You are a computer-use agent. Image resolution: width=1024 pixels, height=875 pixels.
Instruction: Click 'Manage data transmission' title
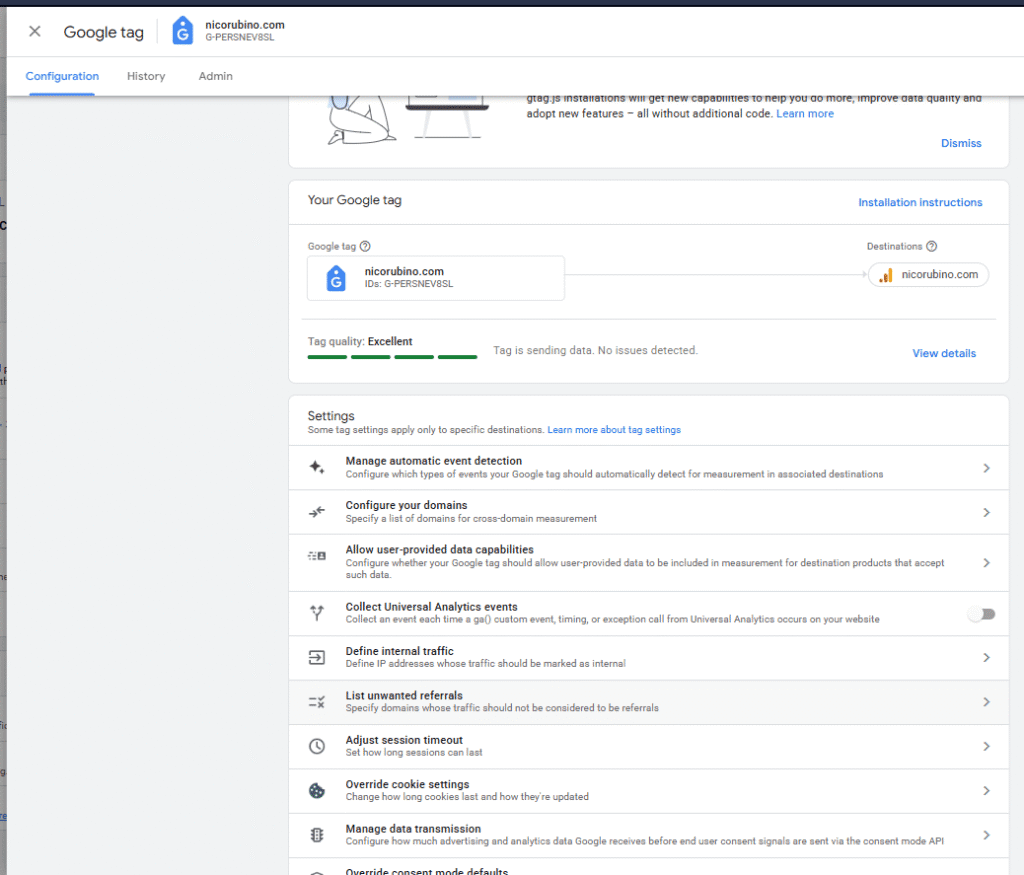[x=413, y=829]
